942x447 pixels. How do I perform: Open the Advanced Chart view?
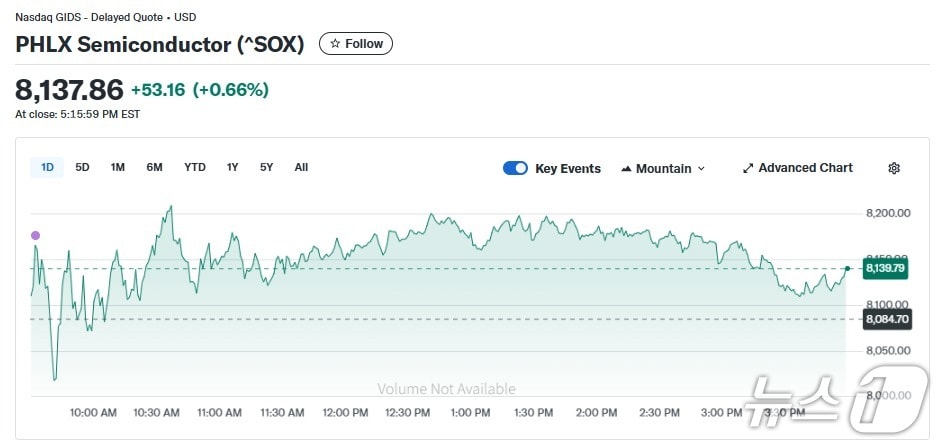point(798,168)
